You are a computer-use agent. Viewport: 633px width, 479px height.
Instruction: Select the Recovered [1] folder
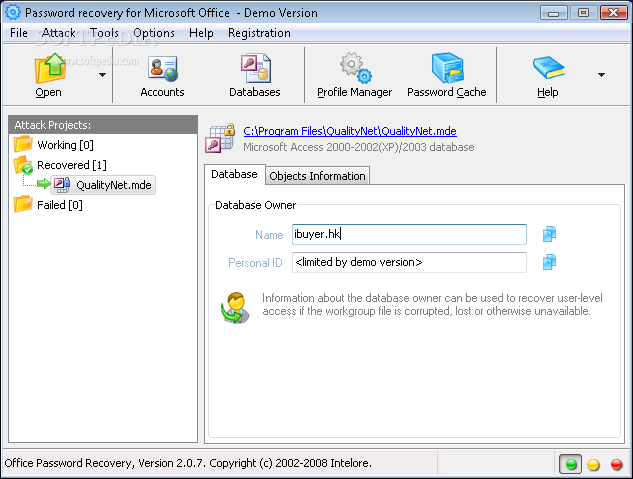click(x=72, y=165)
